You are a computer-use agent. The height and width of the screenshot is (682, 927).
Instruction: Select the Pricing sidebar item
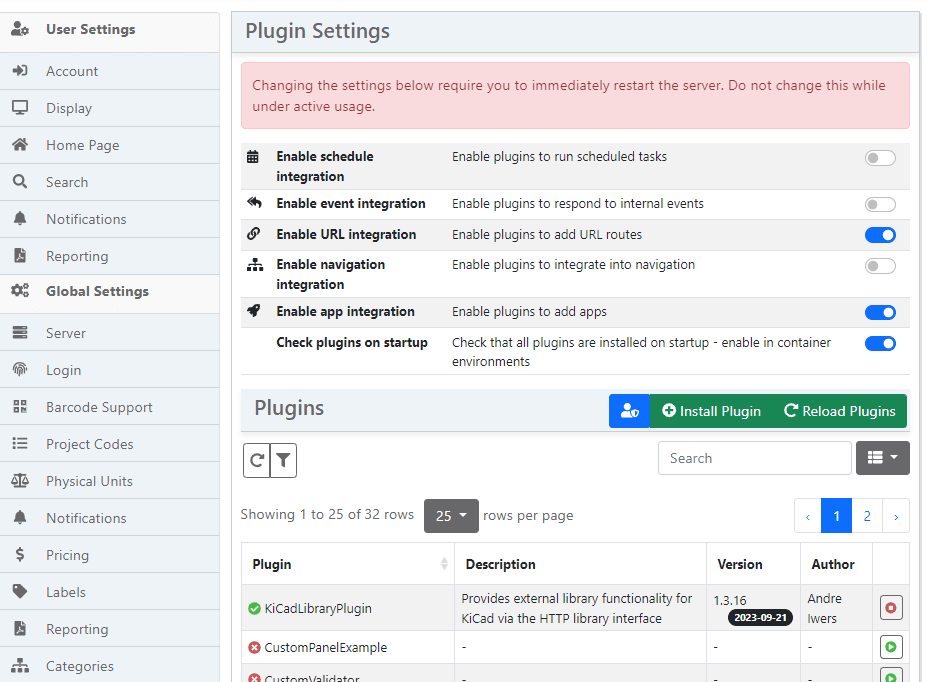pos(67,555)
